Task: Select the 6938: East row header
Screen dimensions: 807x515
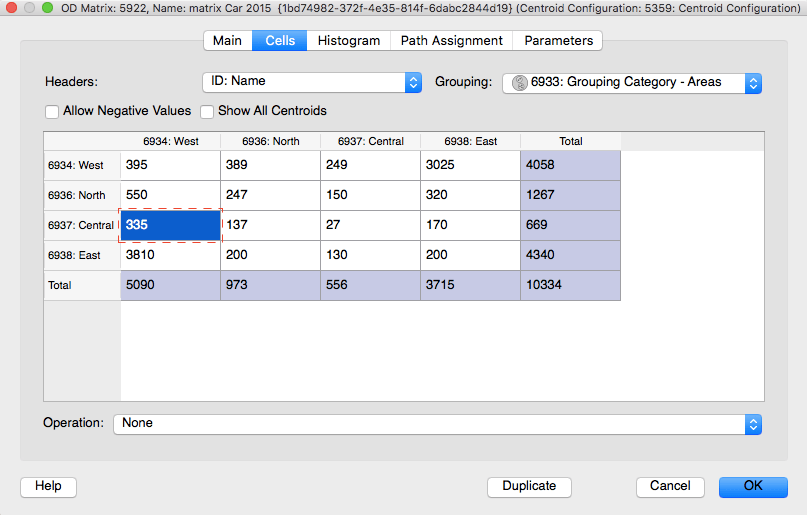Action: pos(82,255)
